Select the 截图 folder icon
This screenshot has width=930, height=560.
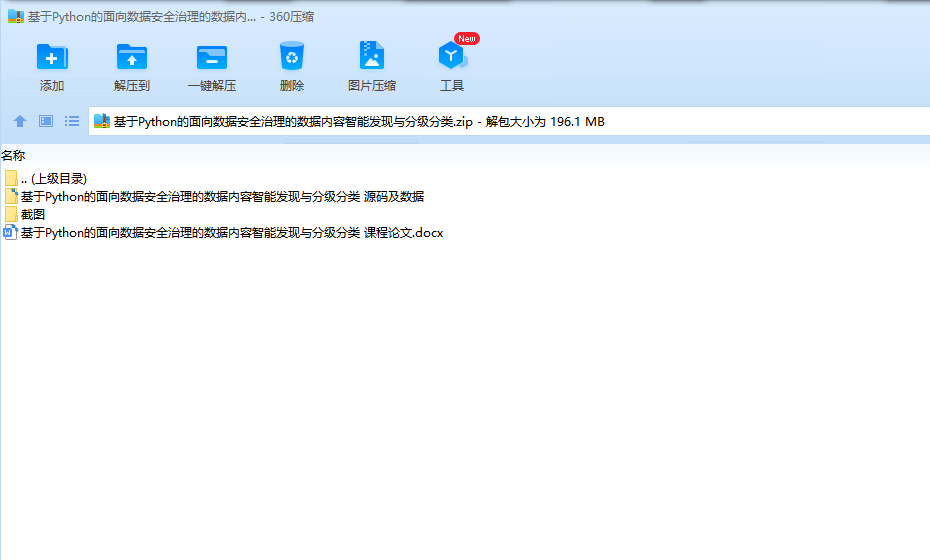11,214
